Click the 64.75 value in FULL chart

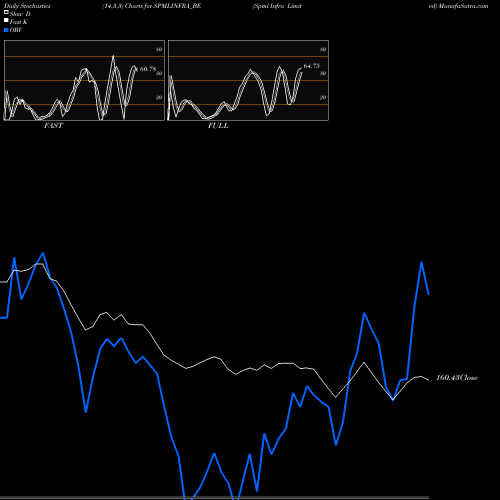311,66
